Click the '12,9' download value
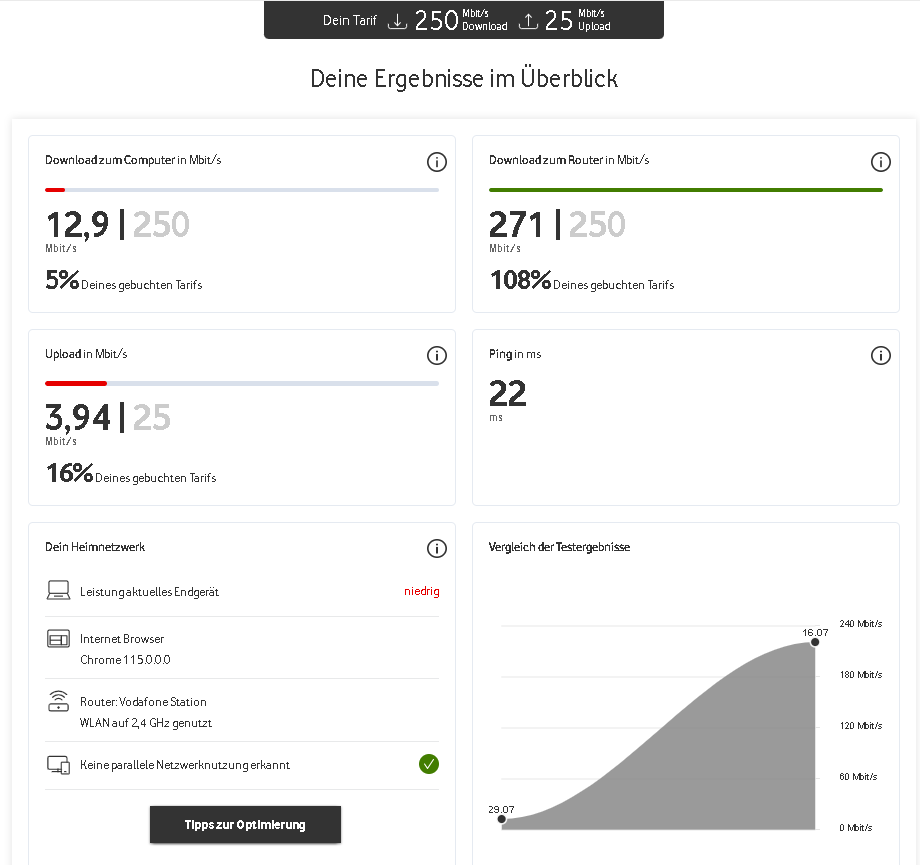The image size is (920, 865). click(x=77, y=225)
